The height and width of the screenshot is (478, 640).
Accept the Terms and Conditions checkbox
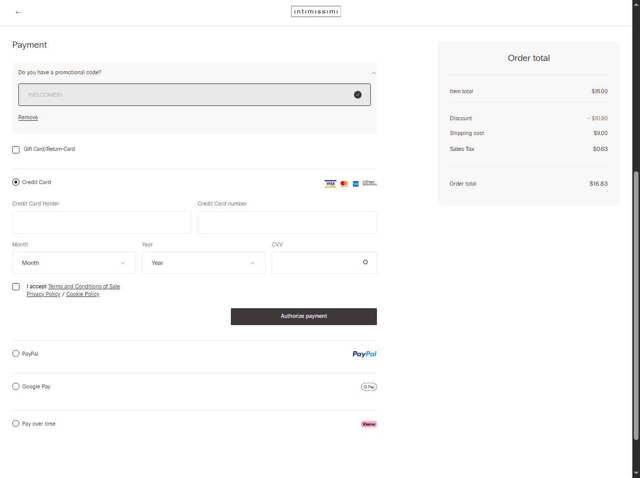tap(16, 287)
